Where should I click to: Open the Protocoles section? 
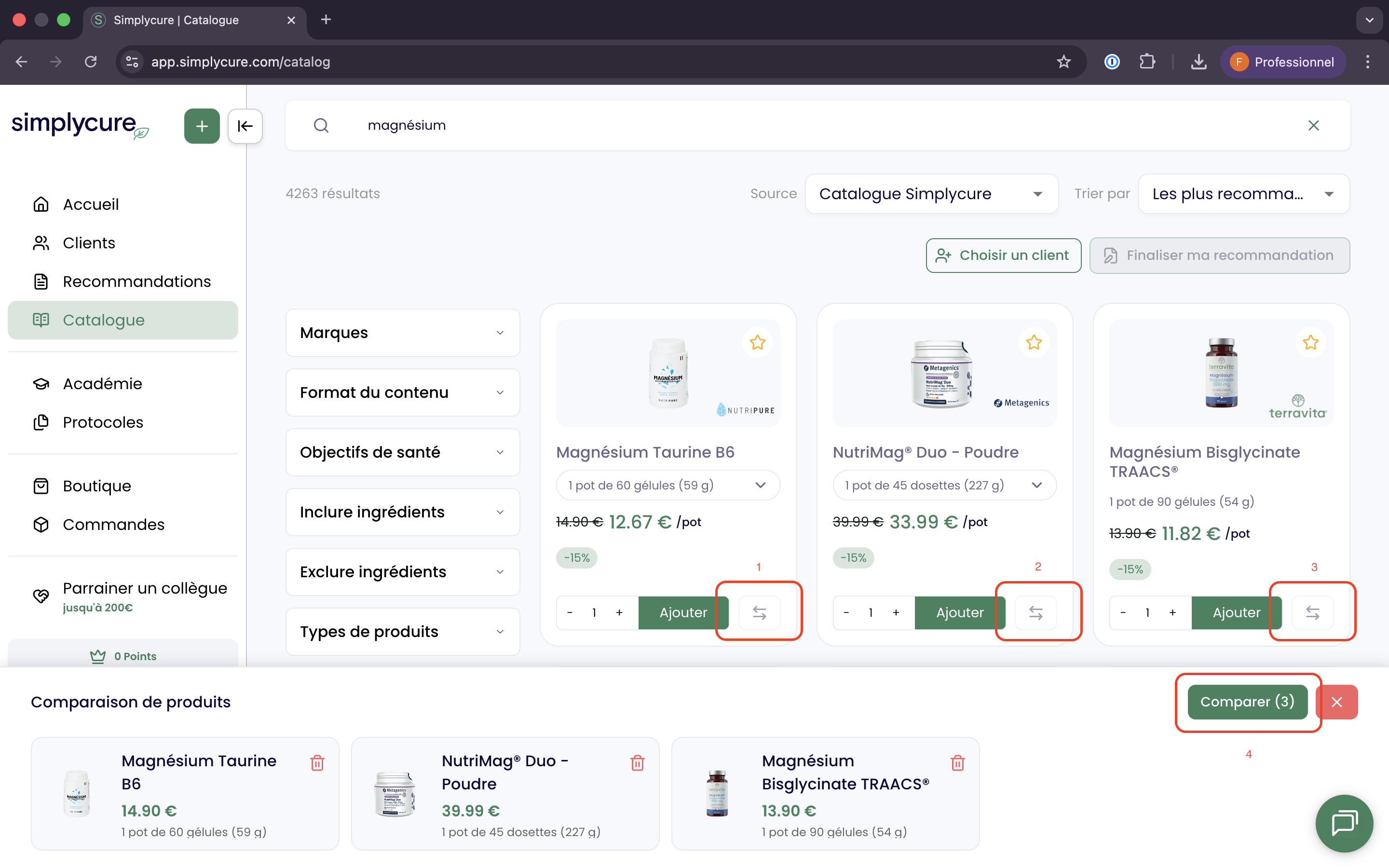coord(123,422)
